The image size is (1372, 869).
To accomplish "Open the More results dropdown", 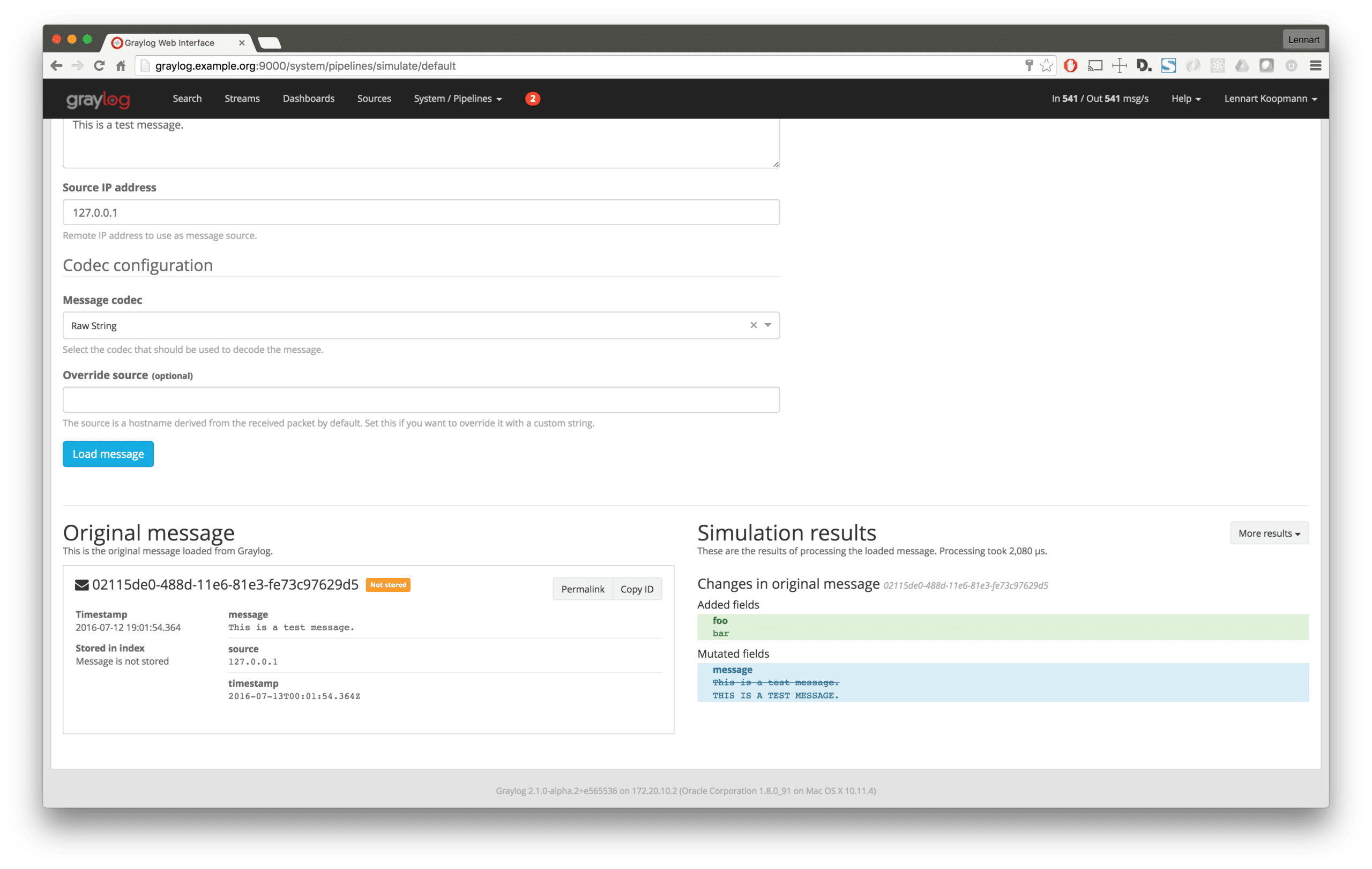I will [x=1269, y=533].
